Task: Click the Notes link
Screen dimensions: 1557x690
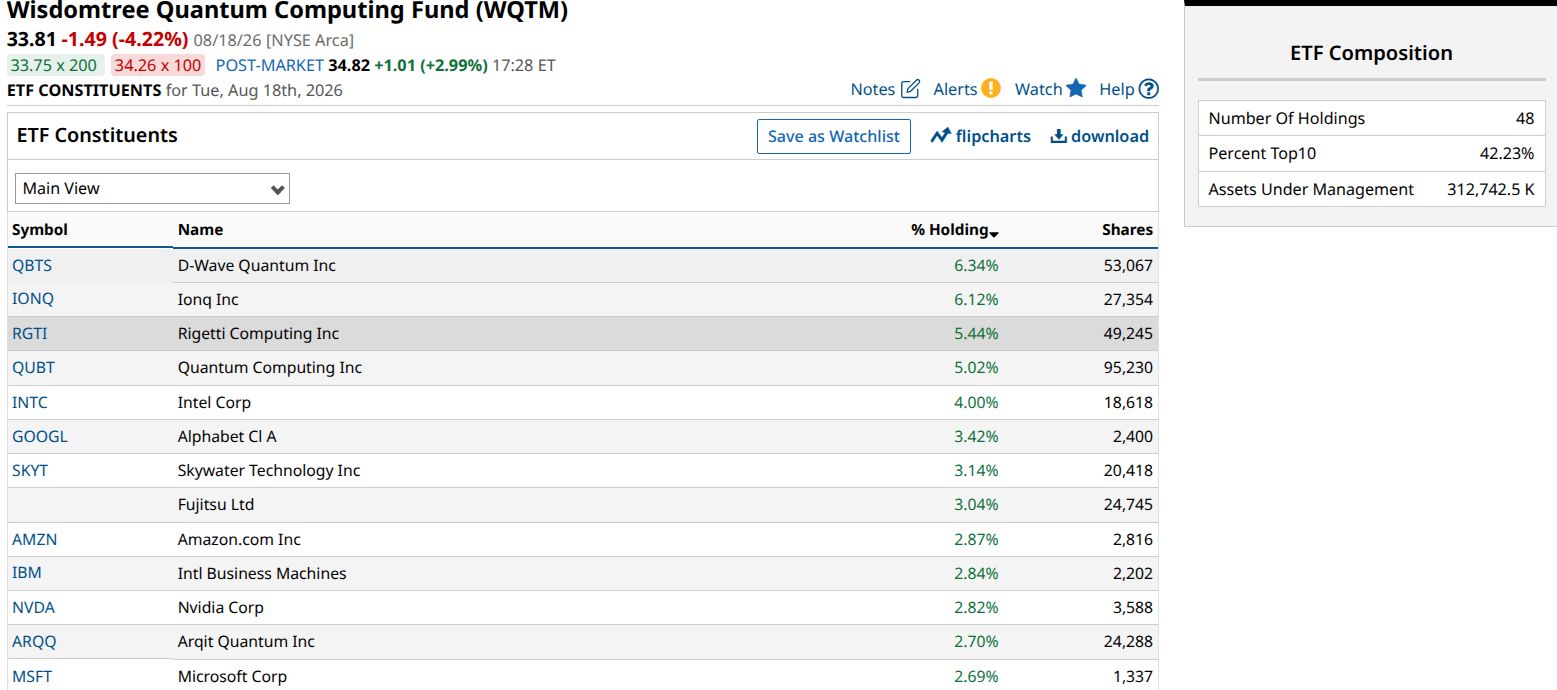Action: pos(873,89)
